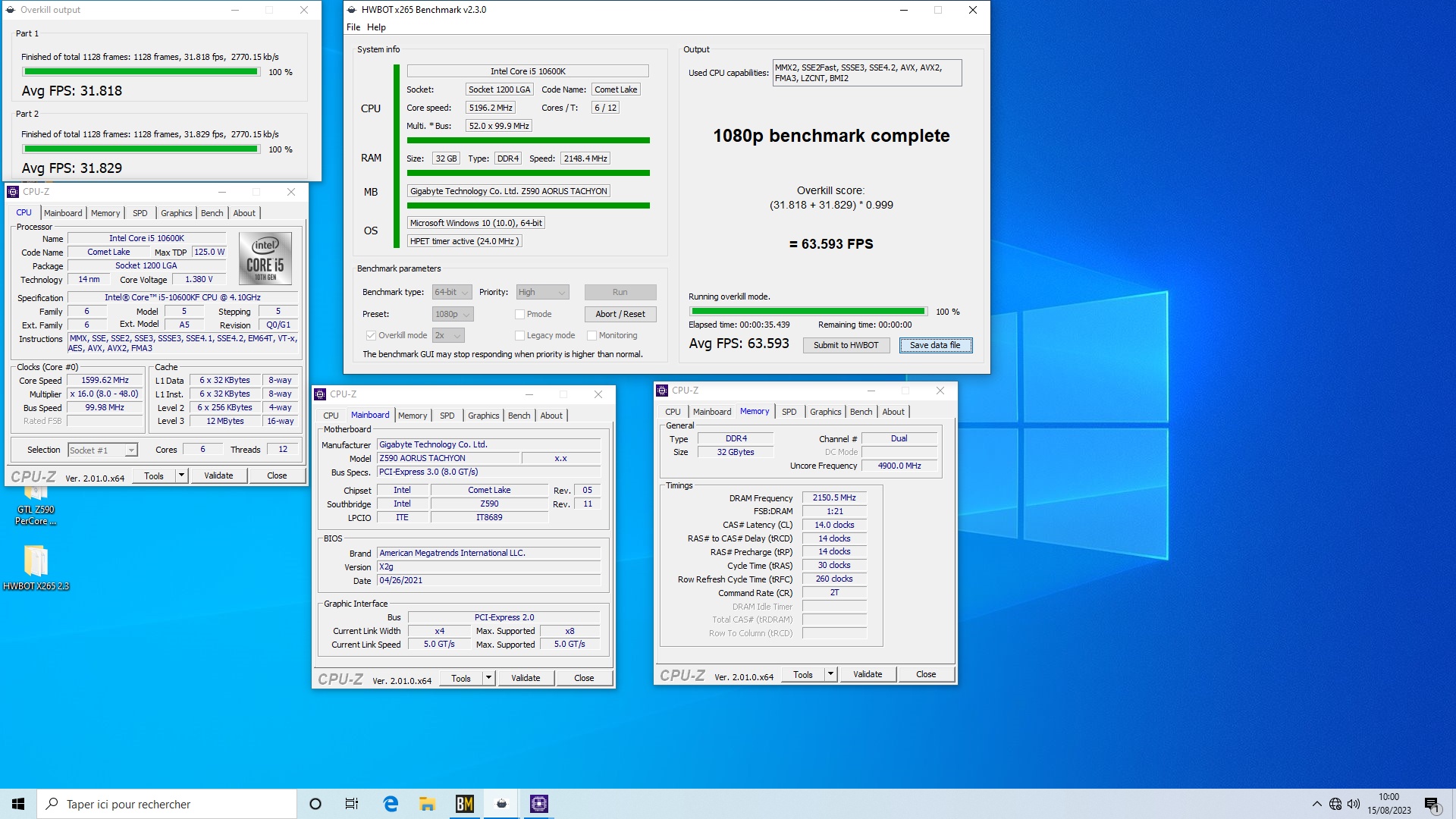Show hidden system tray icons
Image resolution: width=1456 pixels, height=819 pixels.
pyautogui.click(x=1316, y=804)
